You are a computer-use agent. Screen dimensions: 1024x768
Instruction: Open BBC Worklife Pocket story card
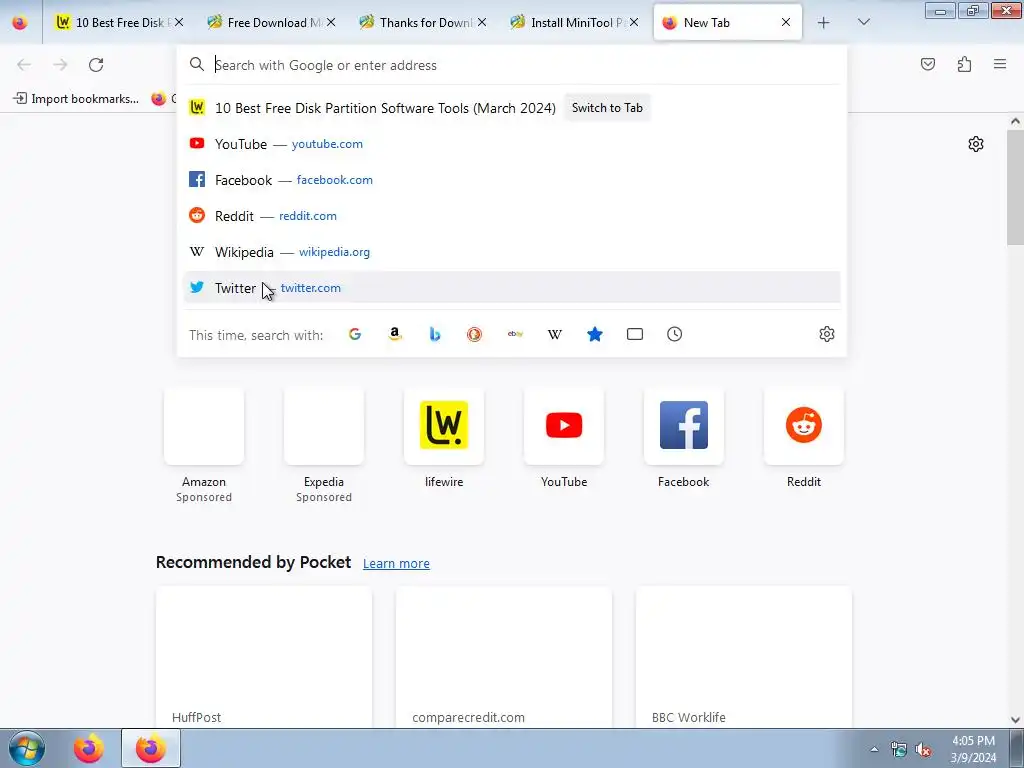click(743, 658)
